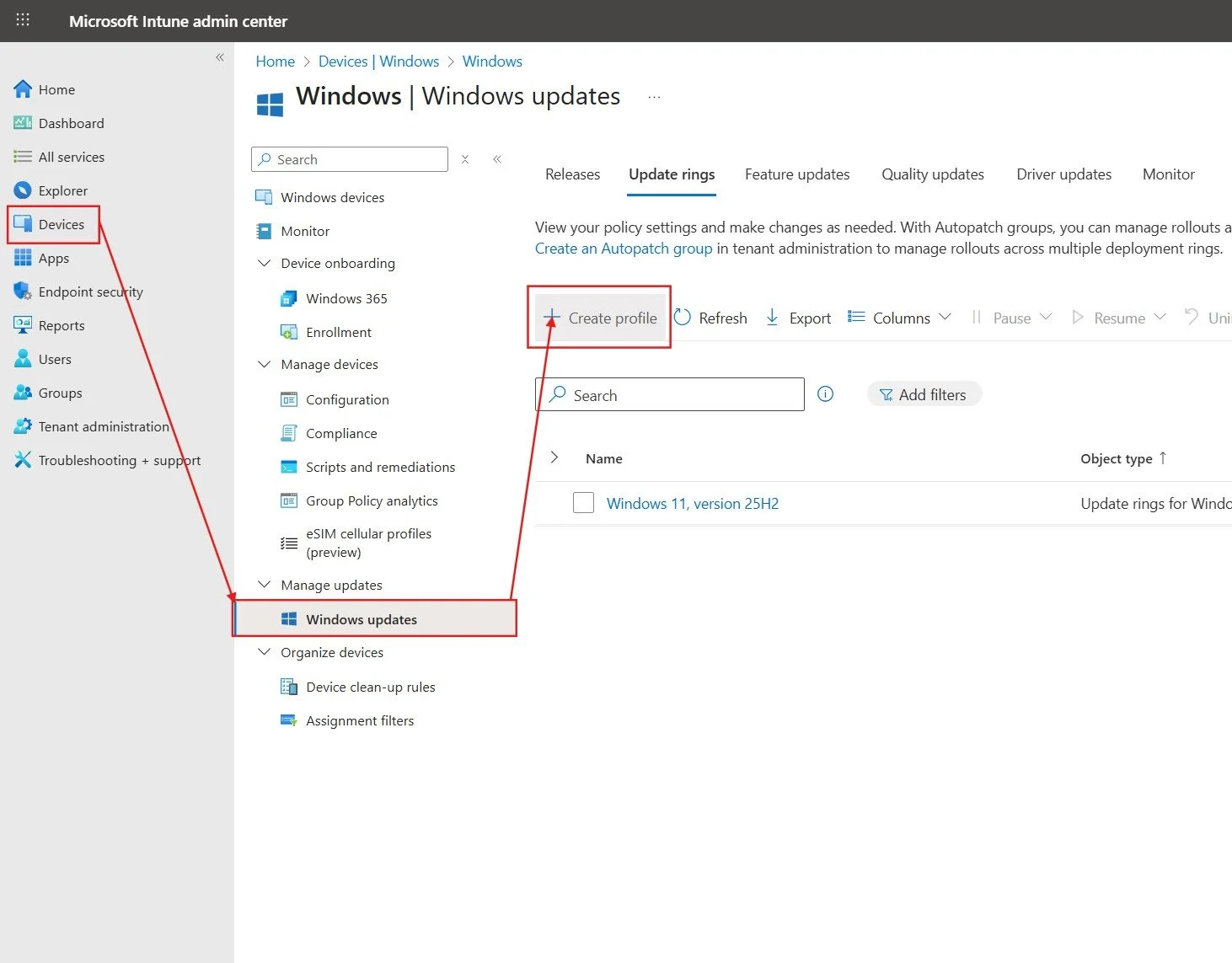Switch to the Monitor tab

(x=1168, y=174)
